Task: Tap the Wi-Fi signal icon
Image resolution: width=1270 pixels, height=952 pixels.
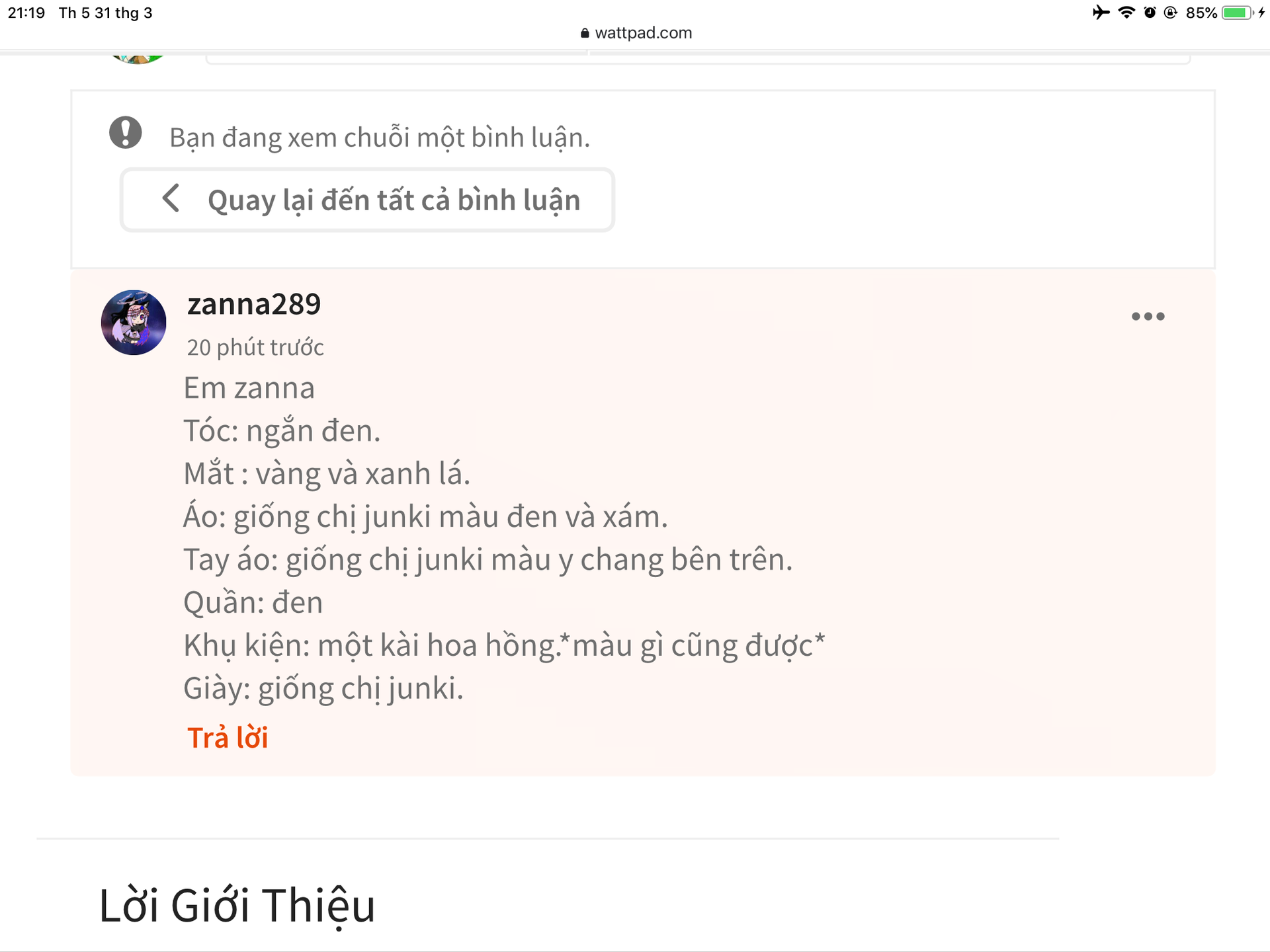Action: click(1126, 13)
